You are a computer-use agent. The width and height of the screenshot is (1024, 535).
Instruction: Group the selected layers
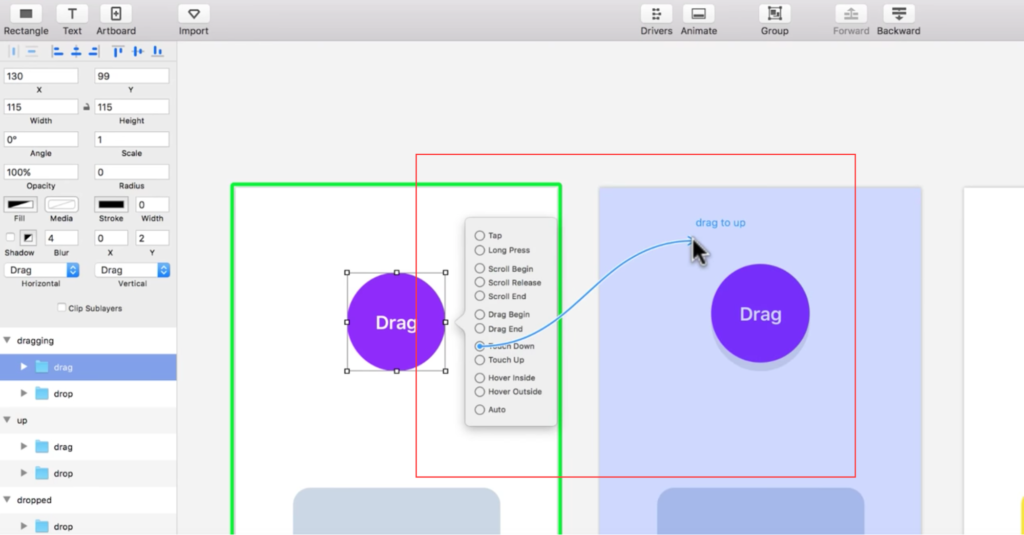click(x=775, y=20)
